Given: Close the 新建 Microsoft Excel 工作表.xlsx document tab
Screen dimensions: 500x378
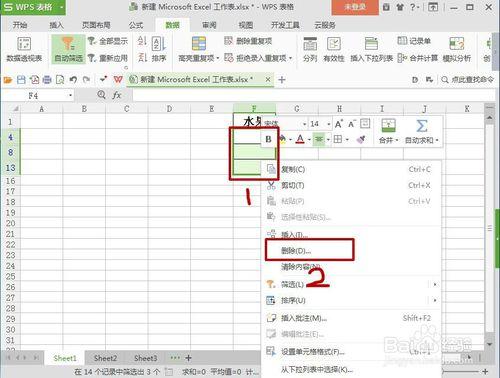Looking at the screenshot, I should (268, 80).
